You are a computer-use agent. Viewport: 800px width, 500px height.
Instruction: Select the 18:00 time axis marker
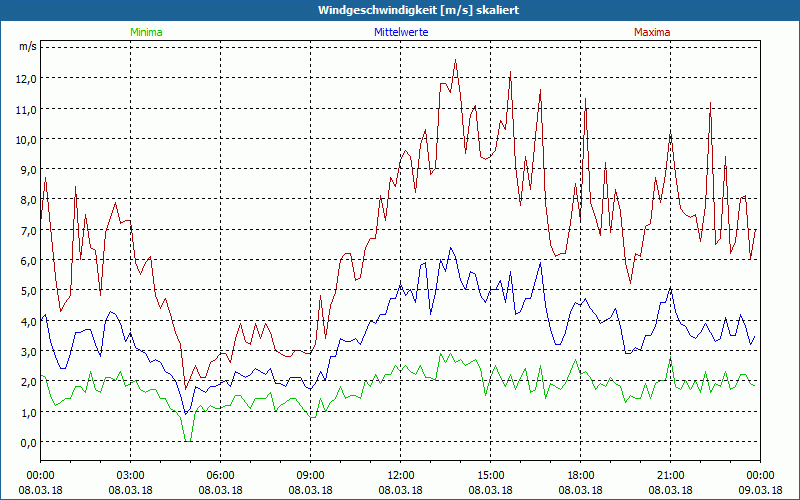581,475
